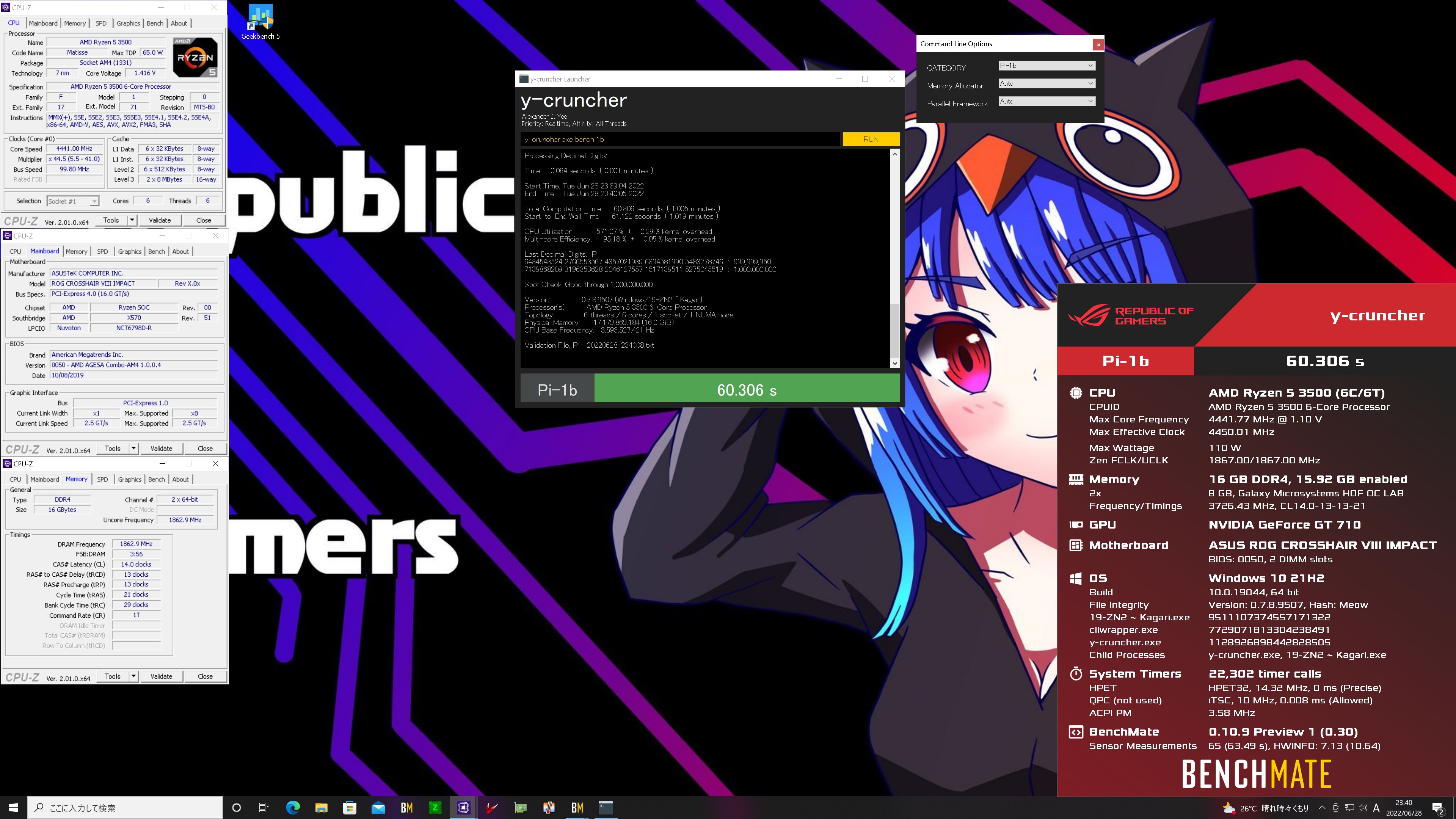Click Validate in the Mainboard CPU-Z window
Image resolution: width=1456 pixels, height=819 pixels.
(x=161, y=448)
